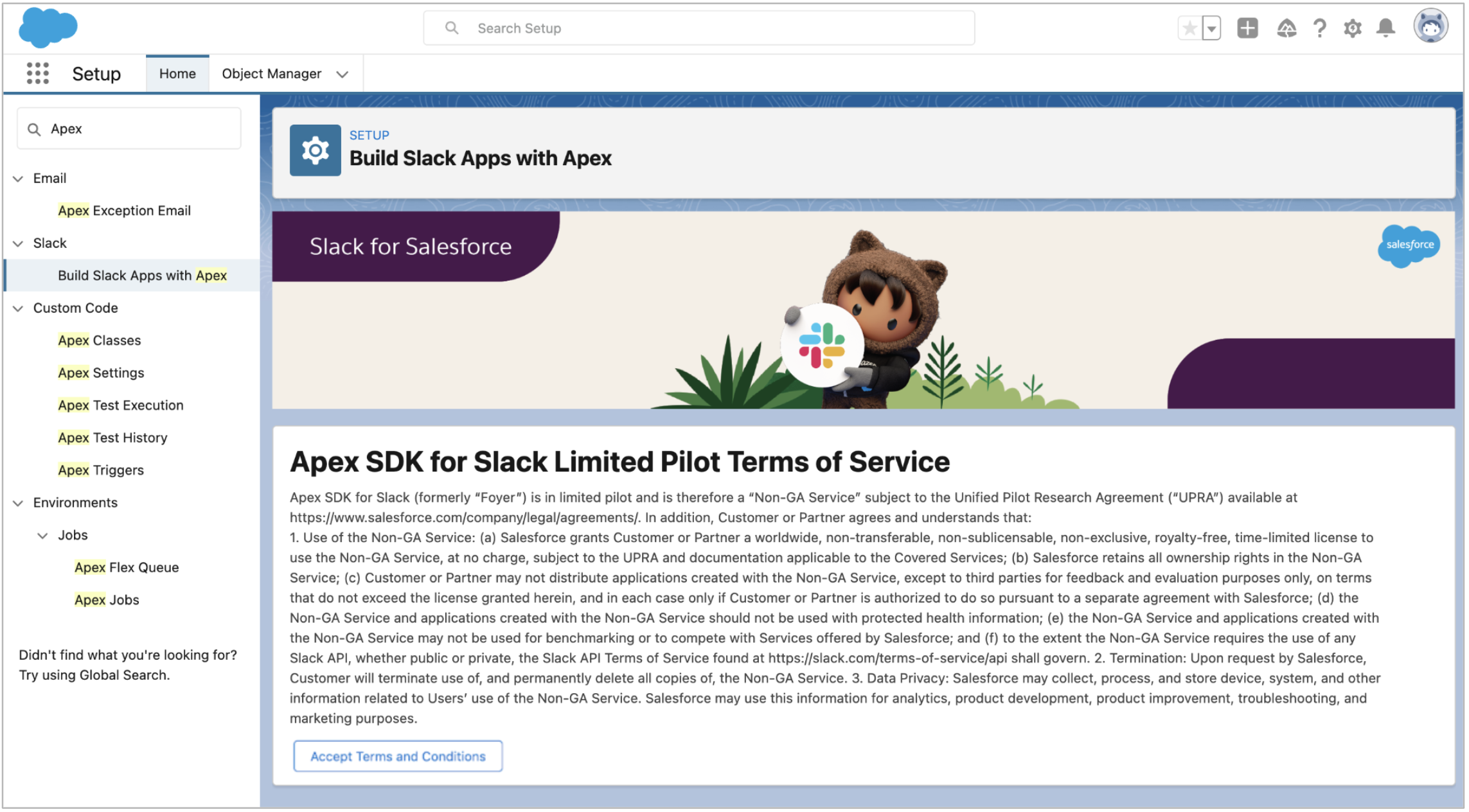
Task: Click the Try using Global Search text
Action: pos(94,675)
